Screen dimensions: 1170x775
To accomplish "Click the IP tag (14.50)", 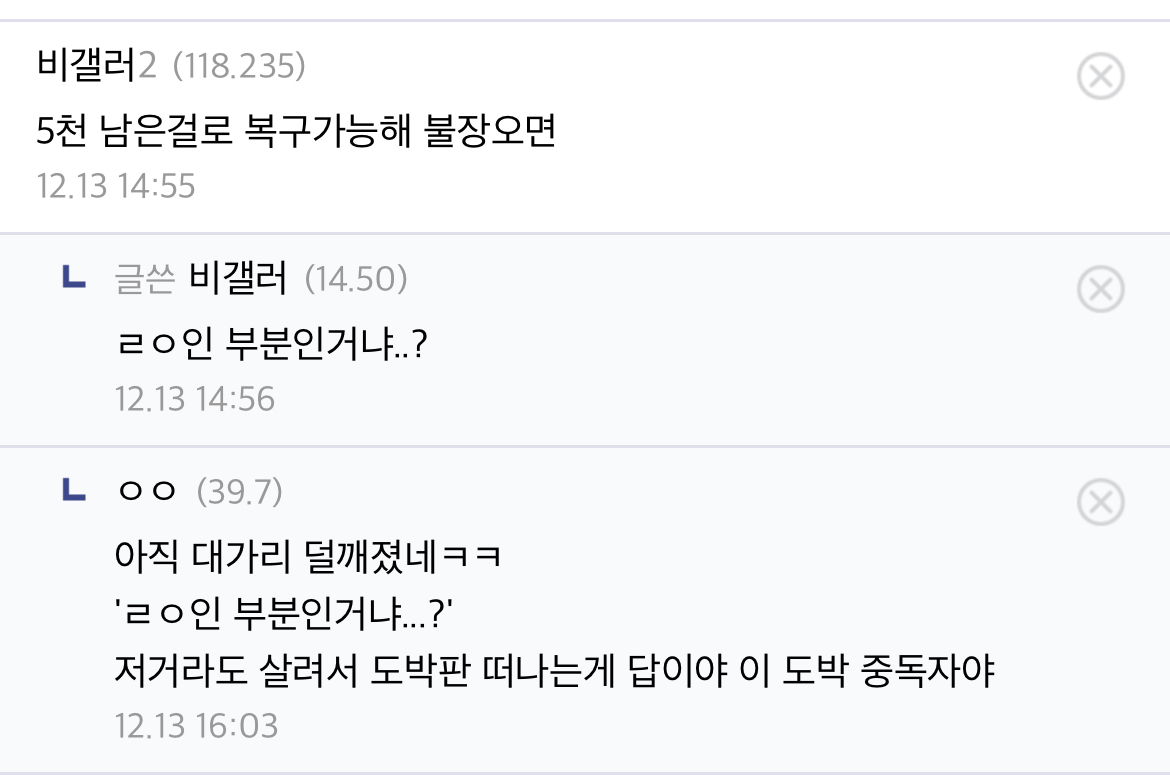I will [x=355, y=280].
